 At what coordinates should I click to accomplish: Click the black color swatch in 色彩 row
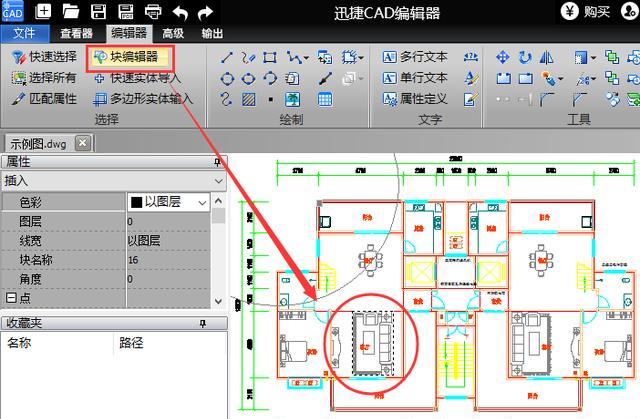[x=136, y=202]
